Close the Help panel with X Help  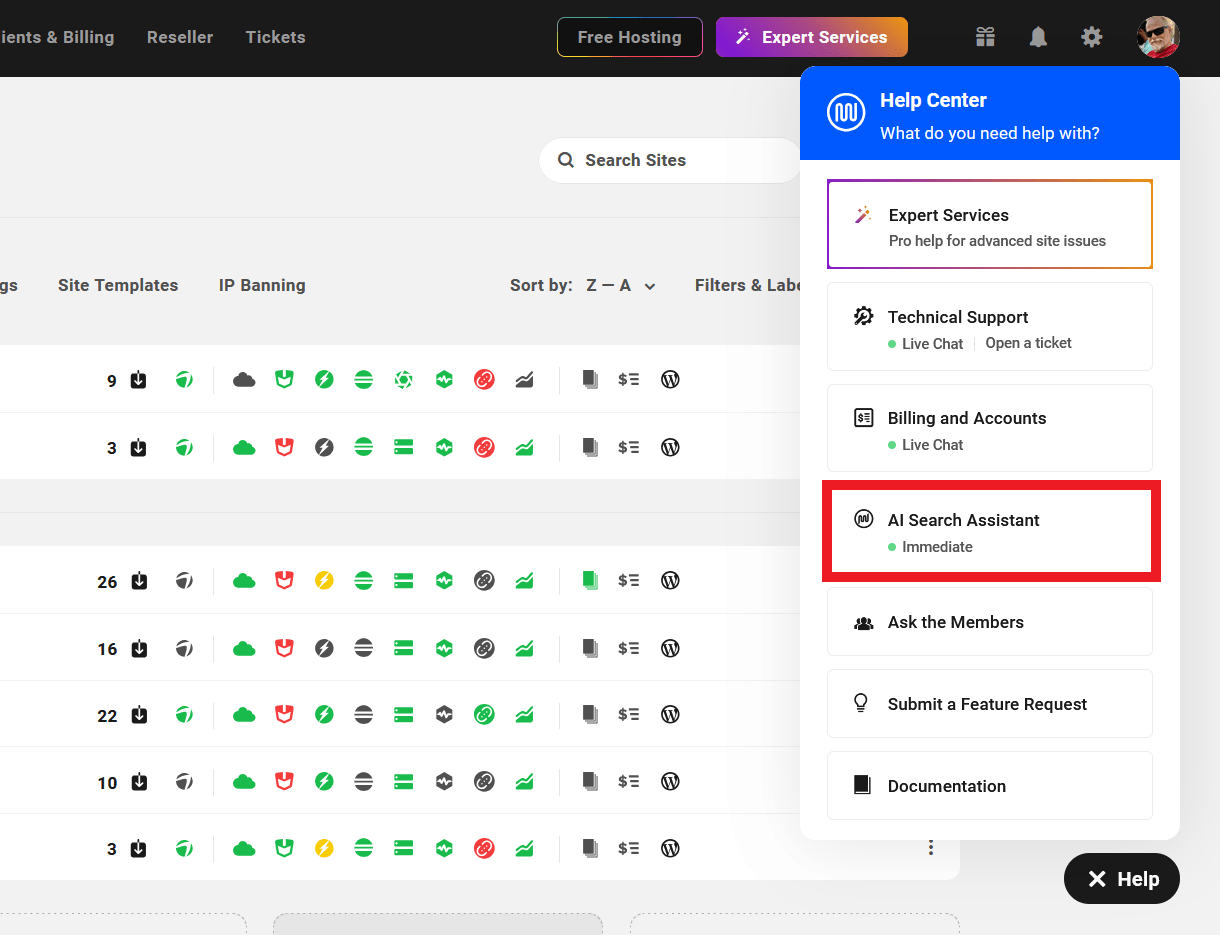pyautogui.click(x=1122, y=879)
